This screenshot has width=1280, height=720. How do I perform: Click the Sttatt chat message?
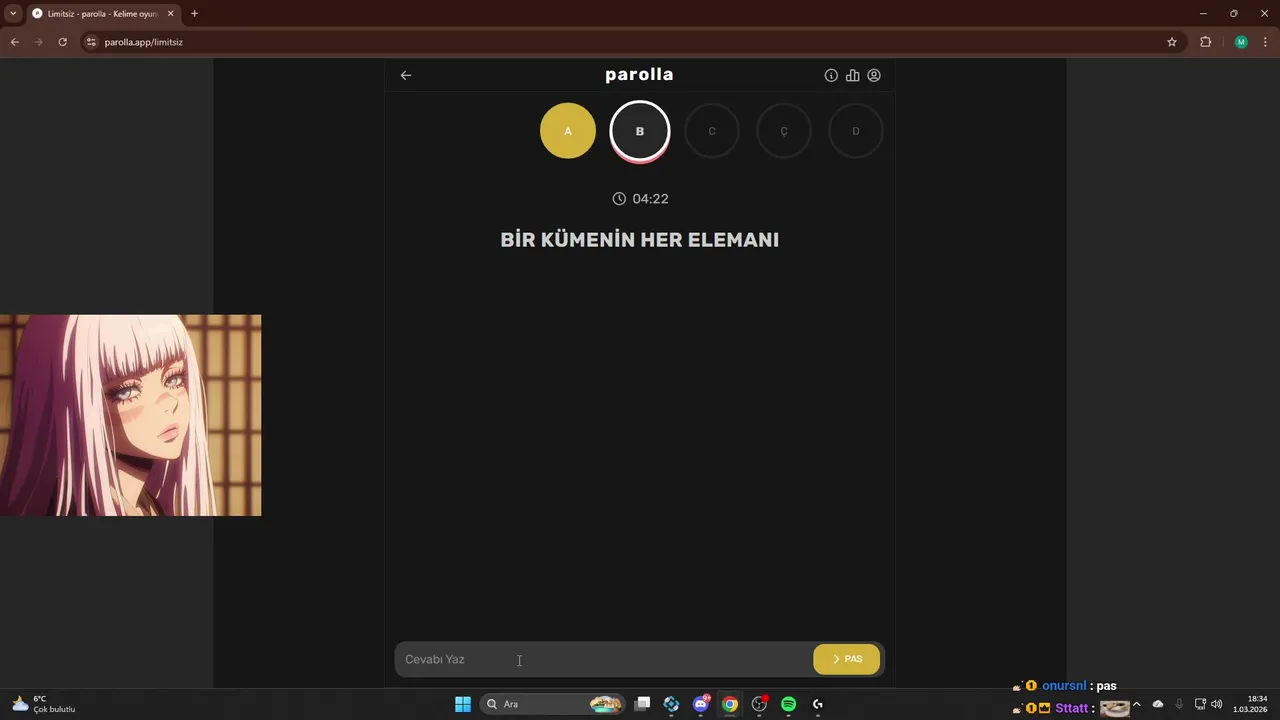(1071, 708)
